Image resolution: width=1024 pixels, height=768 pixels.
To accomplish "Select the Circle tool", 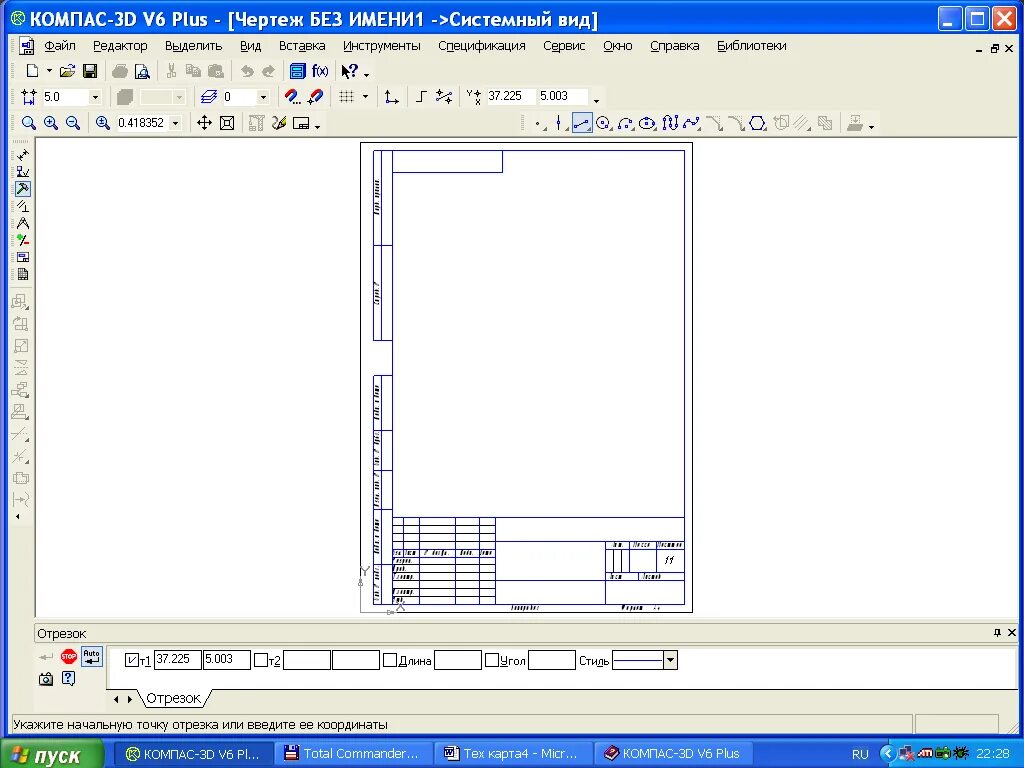I will click(603, 123).
